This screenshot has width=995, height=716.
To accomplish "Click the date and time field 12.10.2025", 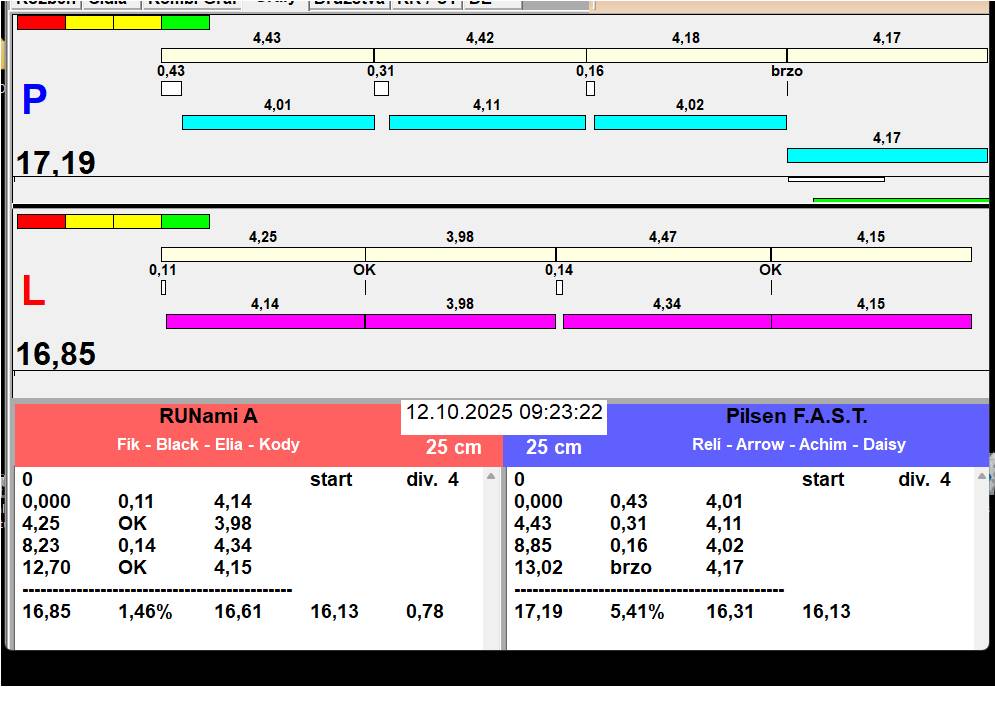I will (x=504, y=413).
